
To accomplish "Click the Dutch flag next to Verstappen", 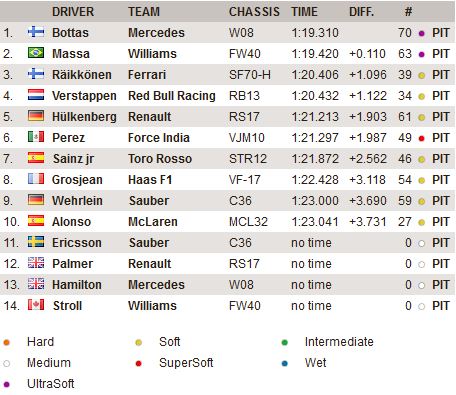I will (36, 95).
